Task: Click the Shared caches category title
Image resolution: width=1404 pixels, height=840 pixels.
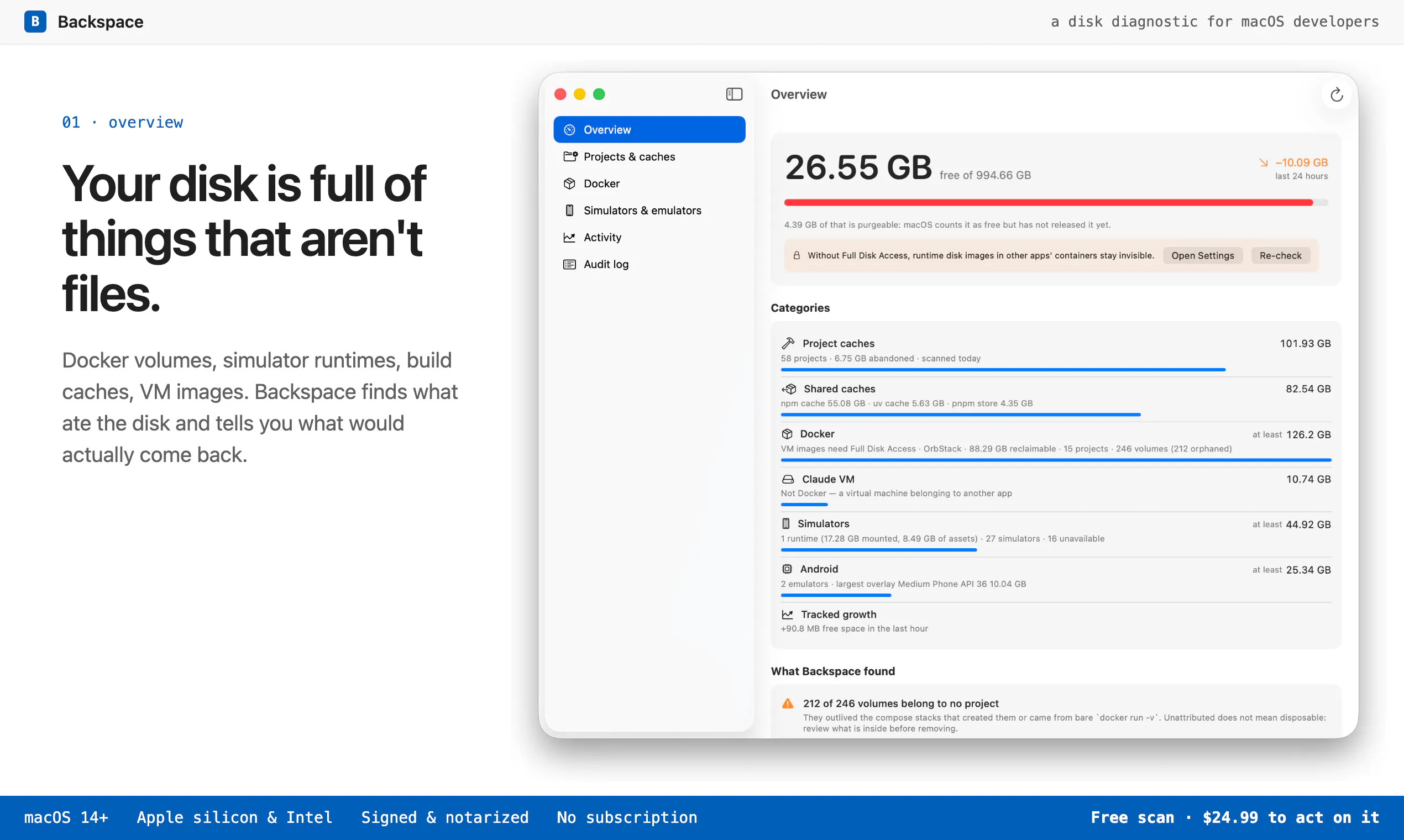Action: pos(840,389)
